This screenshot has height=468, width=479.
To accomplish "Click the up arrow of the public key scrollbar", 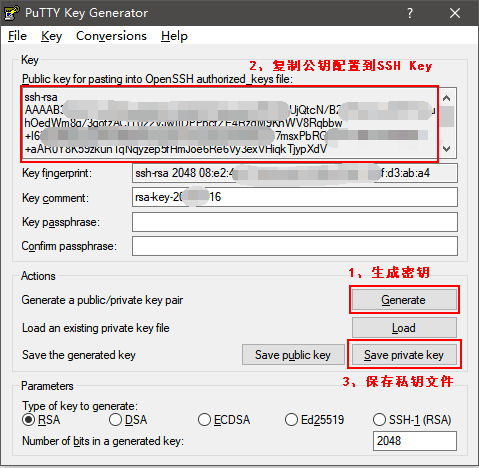I will [447, 98].
